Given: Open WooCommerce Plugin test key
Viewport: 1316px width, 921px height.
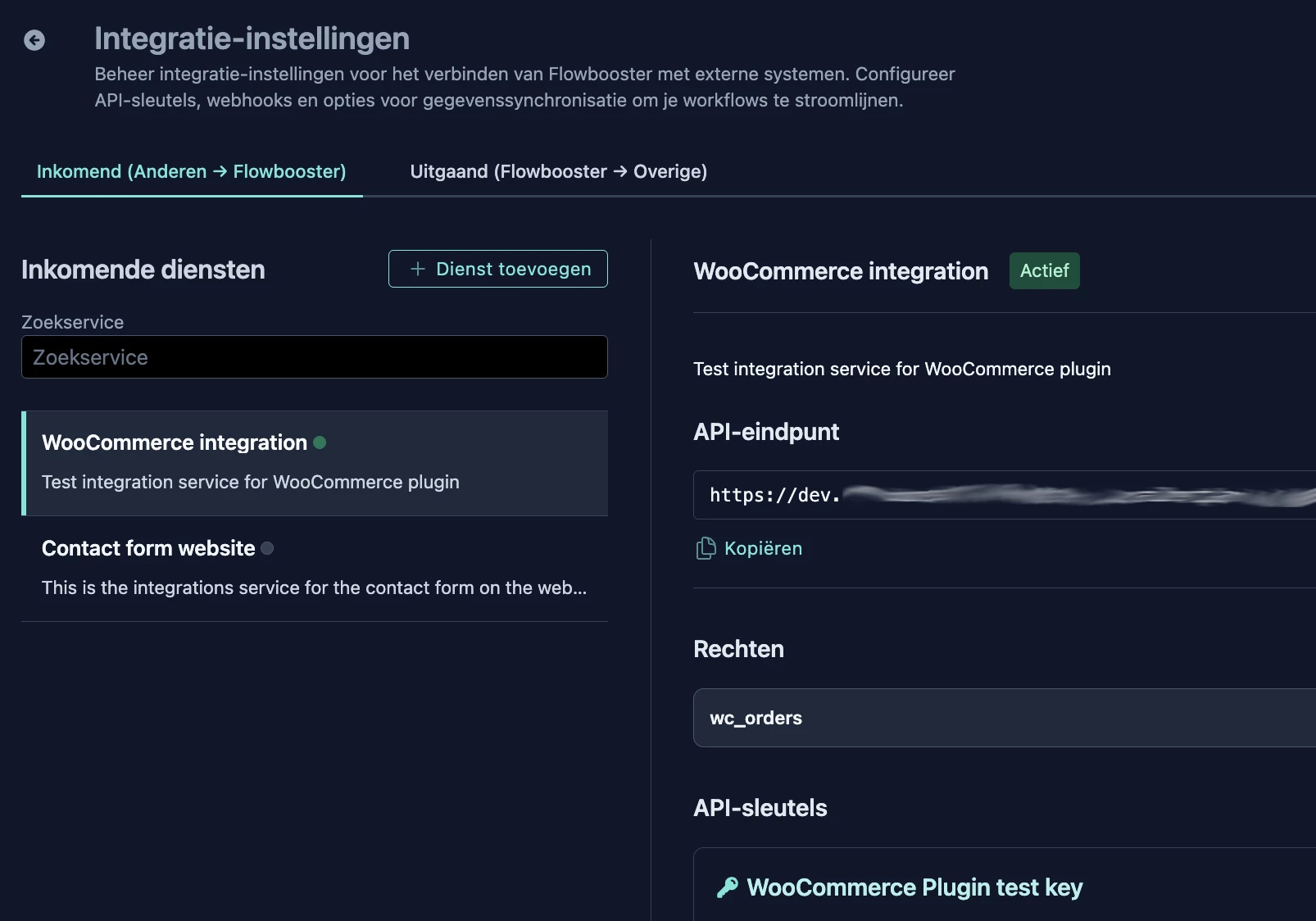Looking at the screenshot, I should (x=914, y=887).
